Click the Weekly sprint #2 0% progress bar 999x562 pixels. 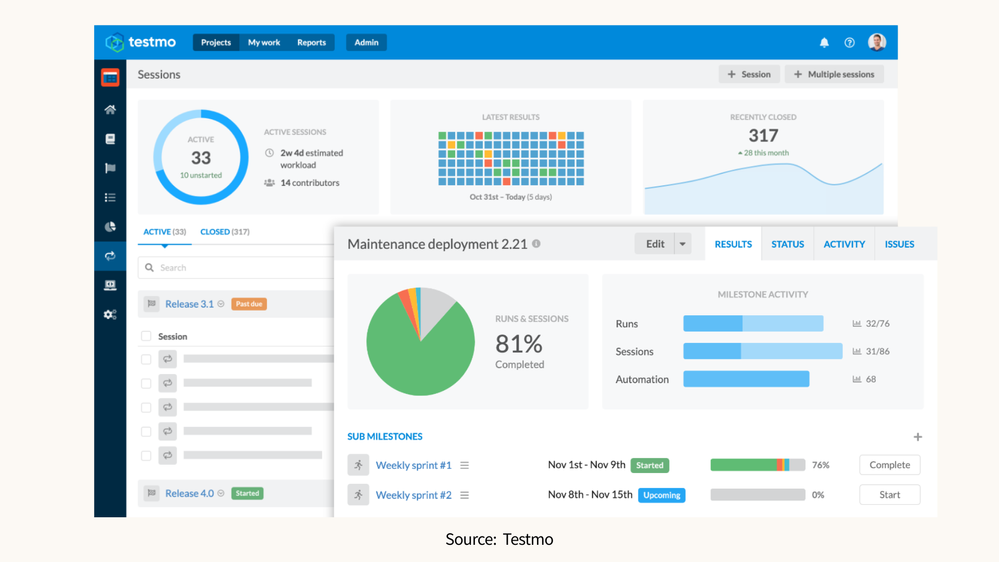point(758,494)
